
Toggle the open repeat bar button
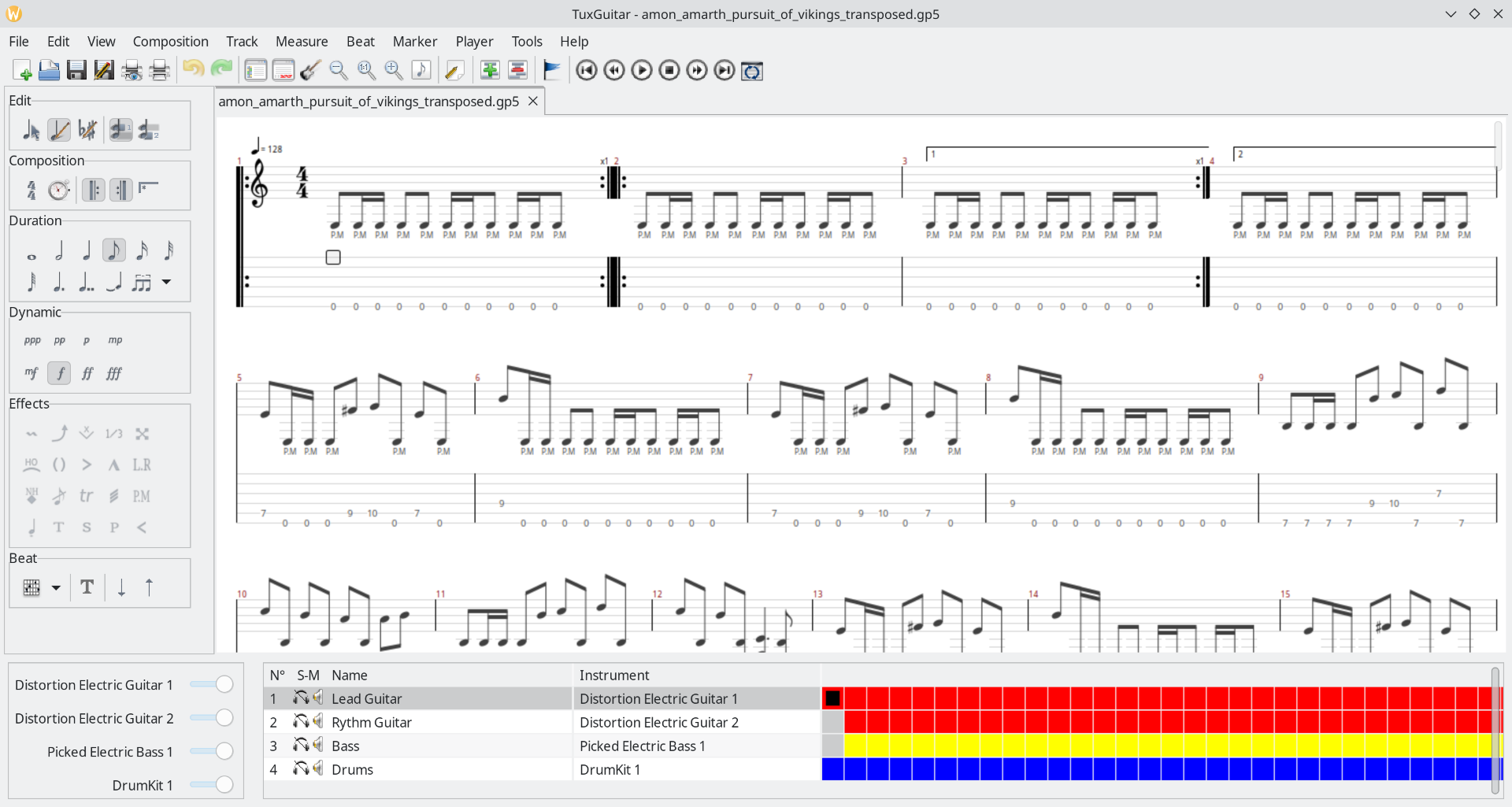(x=93, y=190)
